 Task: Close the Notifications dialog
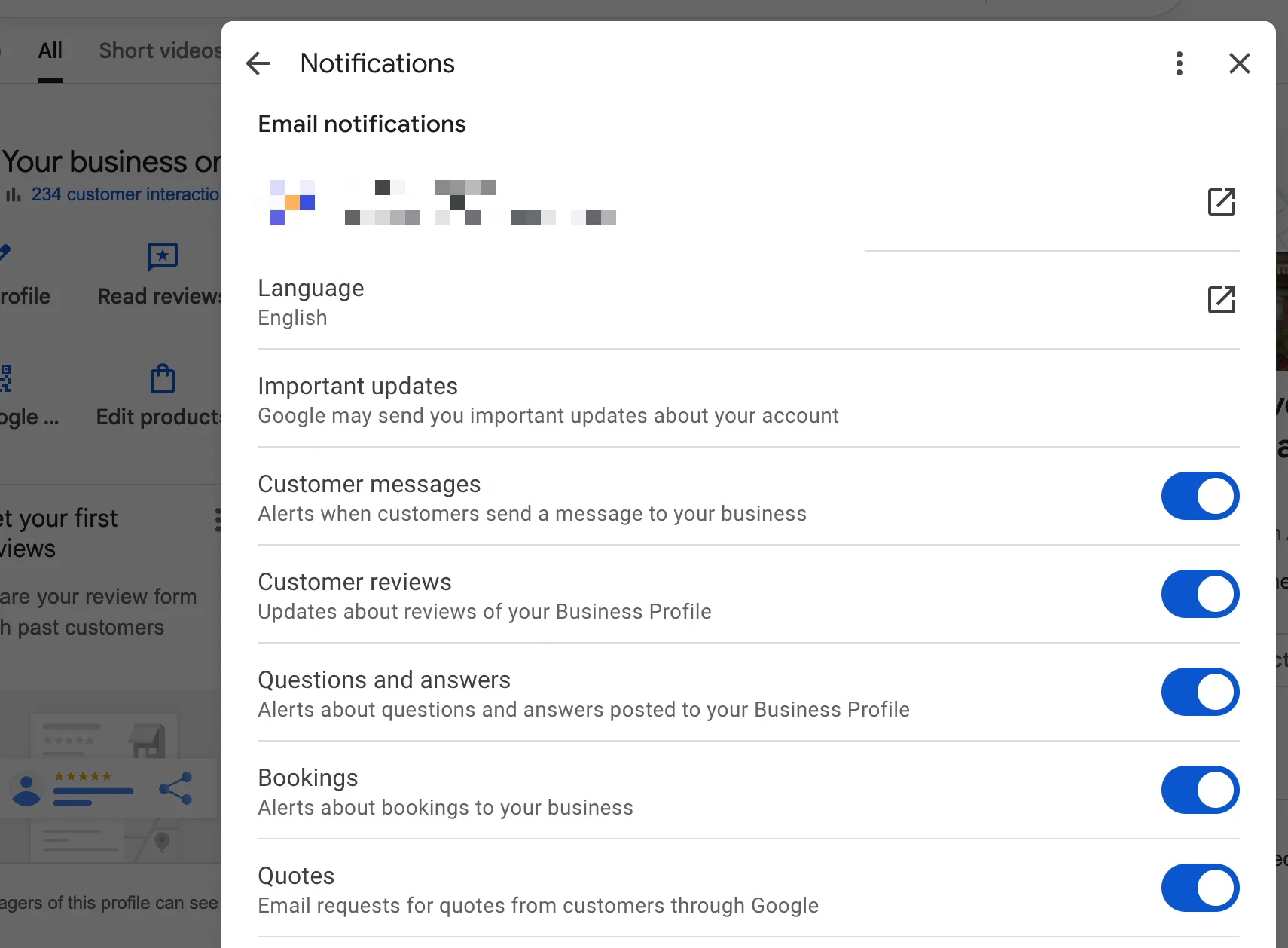pos(1239,63)
